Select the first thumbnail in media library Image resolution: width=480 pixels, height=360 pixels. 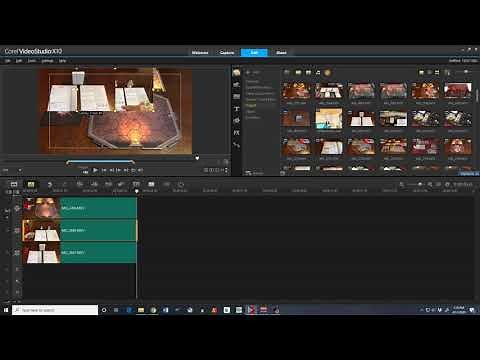296,90
